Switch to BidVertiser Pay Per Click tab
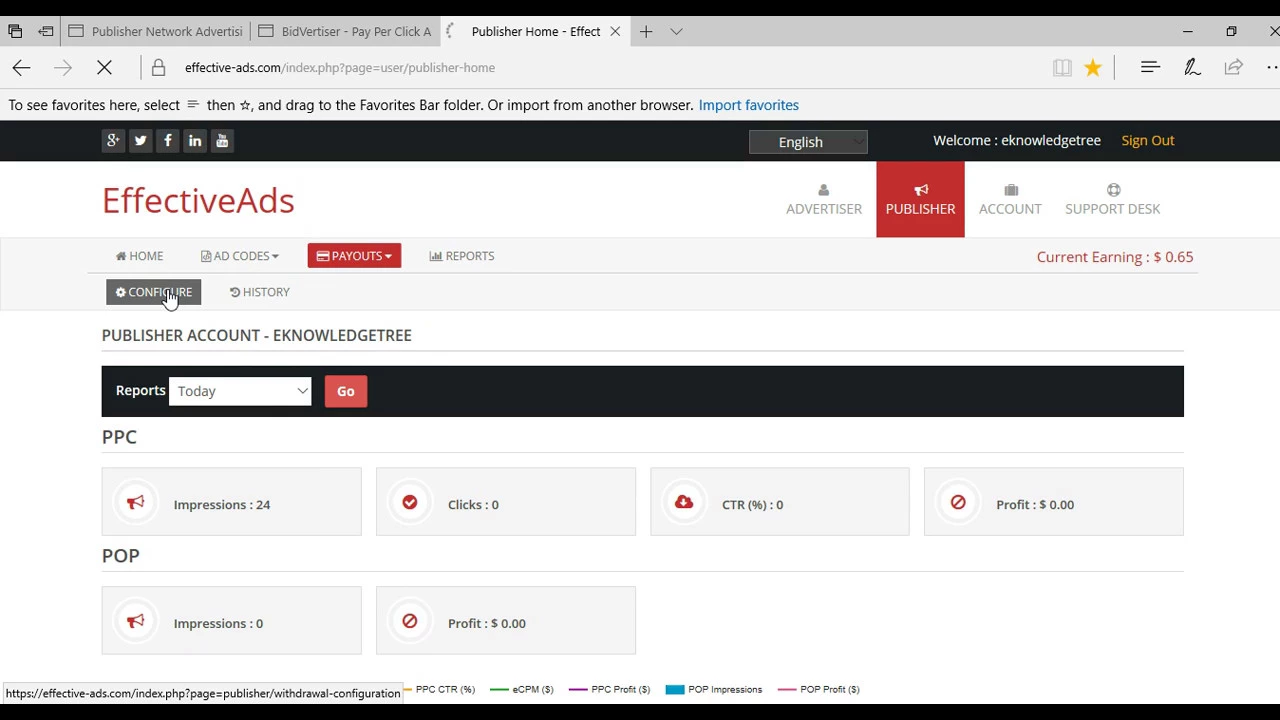The image size is (1280, 720). point(345,32)
